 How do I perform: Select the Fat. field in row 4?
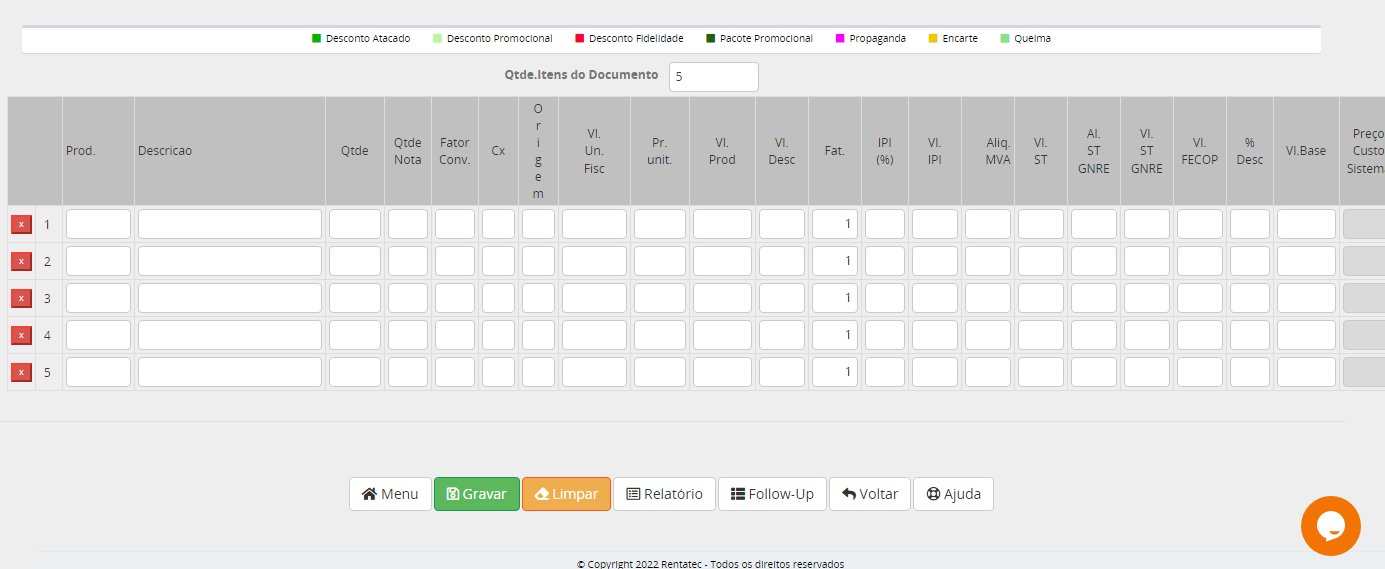tap(834, 335)
